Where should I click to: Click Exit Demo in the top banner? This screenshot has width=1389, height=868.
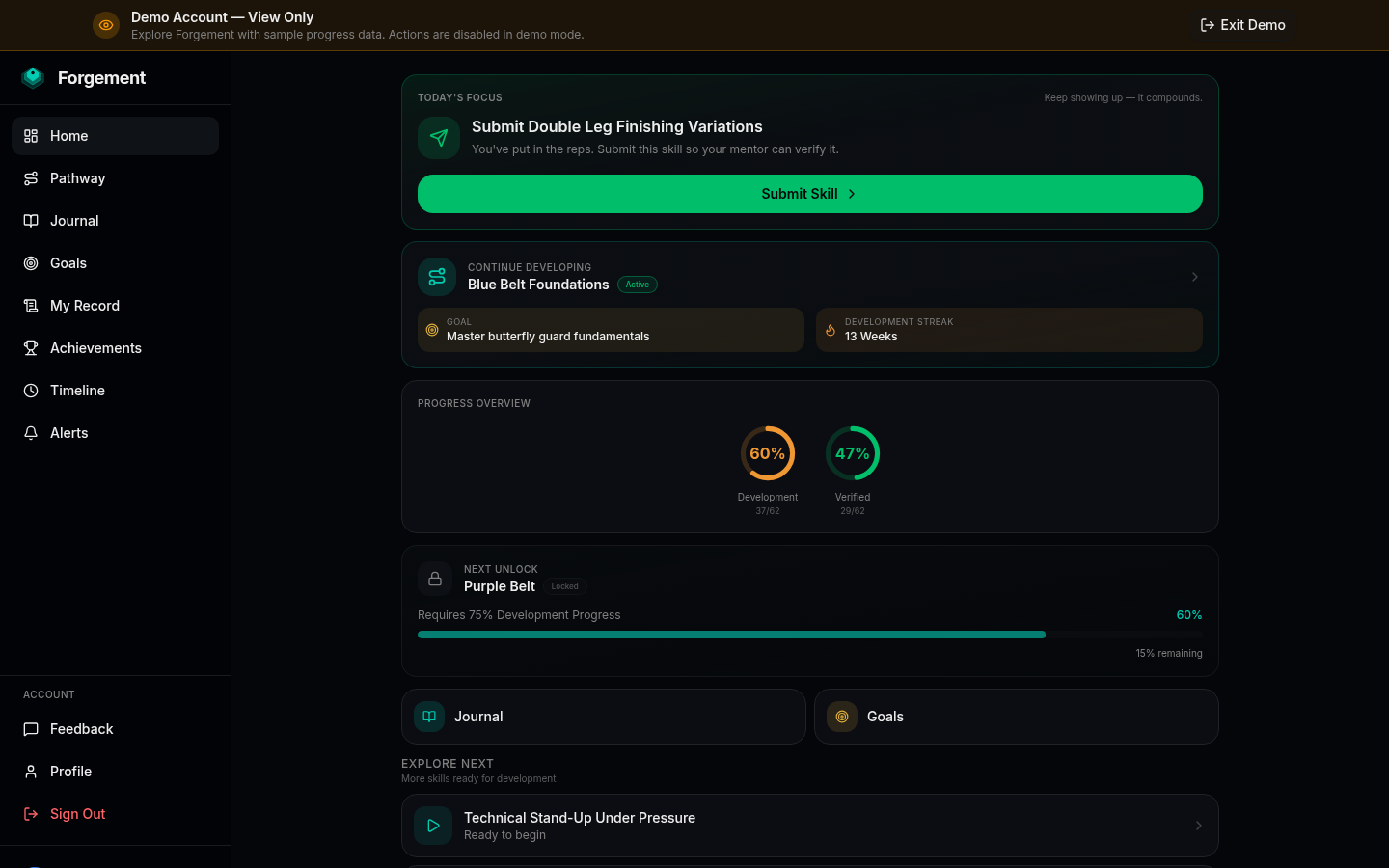pyautogui.click(x=1242, y=25)
